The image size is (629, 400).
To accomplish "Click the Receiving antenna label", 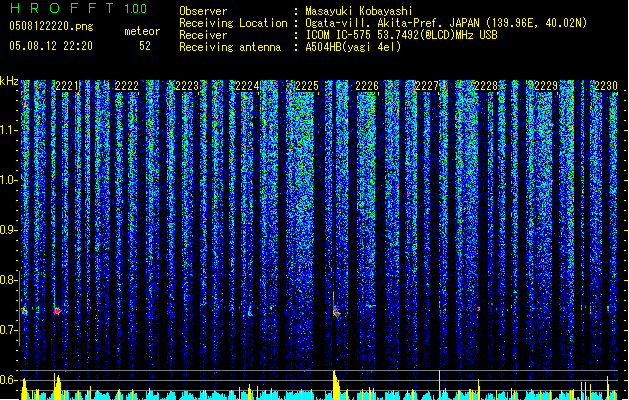I will pos(230,47).
